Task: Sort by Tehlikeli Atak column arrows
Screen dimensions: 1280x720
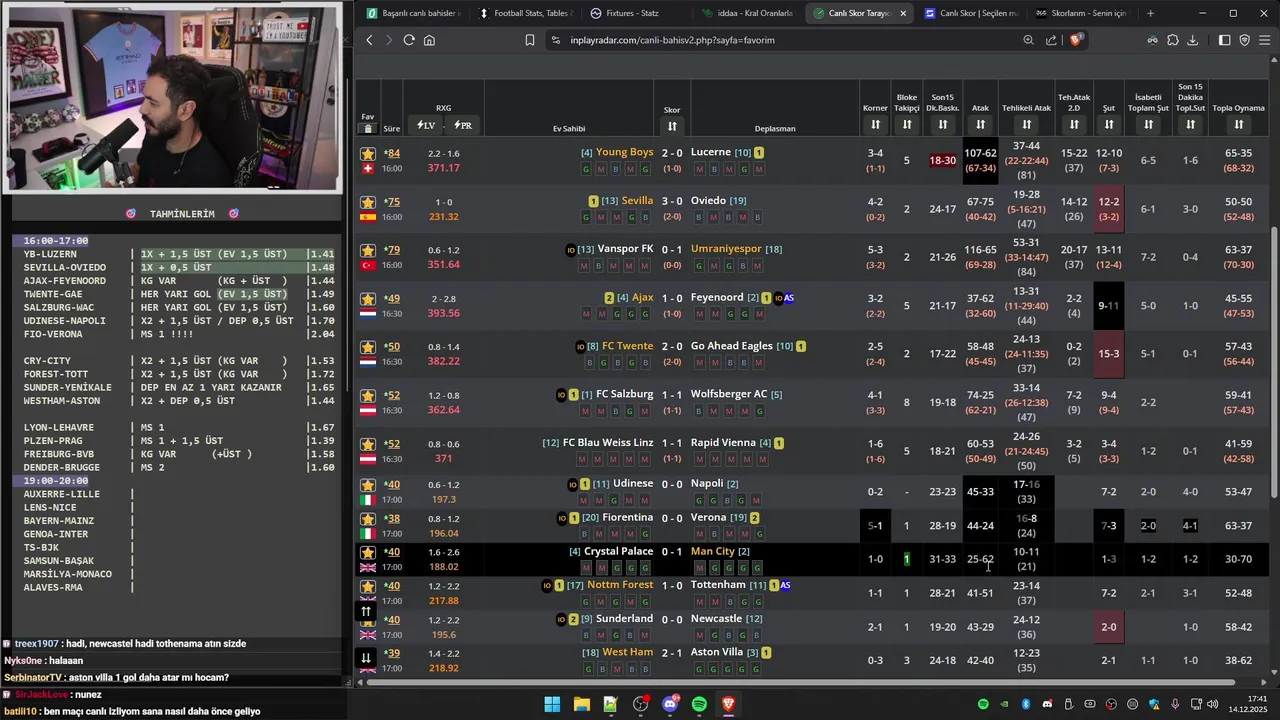Action: tap(1026, 124)
